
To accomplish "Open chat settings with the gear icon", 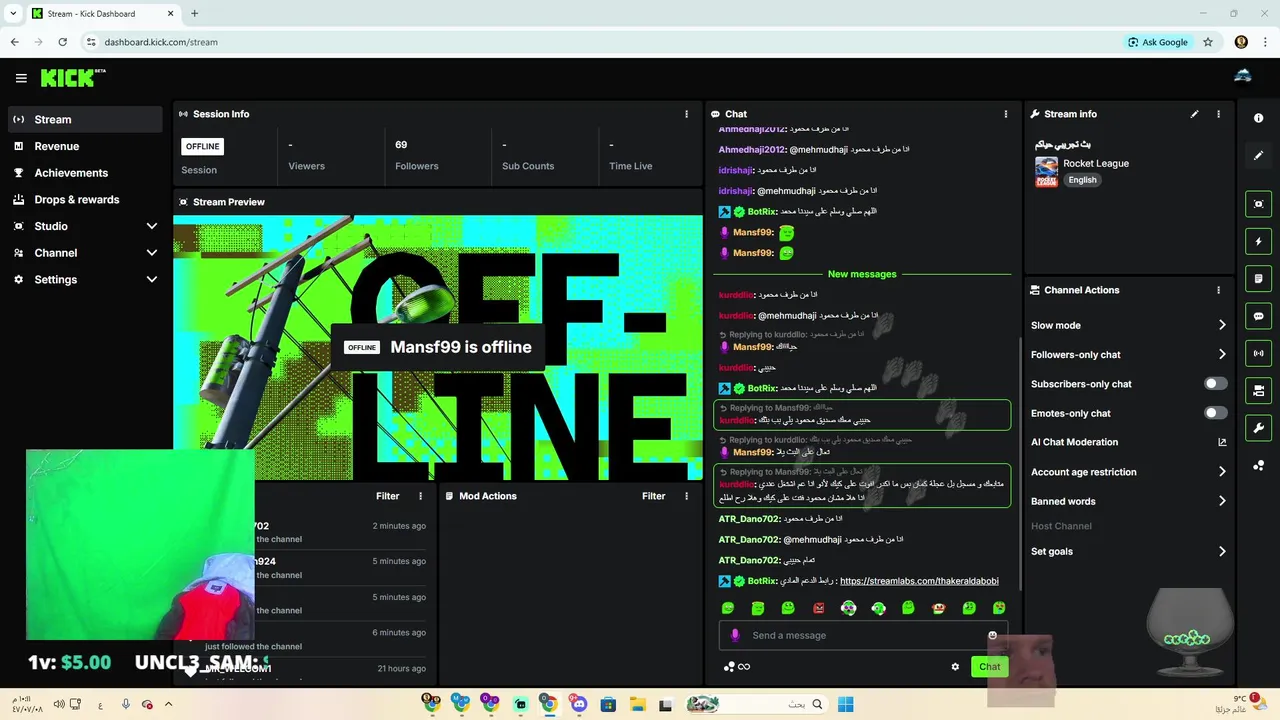I will pos(955,667).
